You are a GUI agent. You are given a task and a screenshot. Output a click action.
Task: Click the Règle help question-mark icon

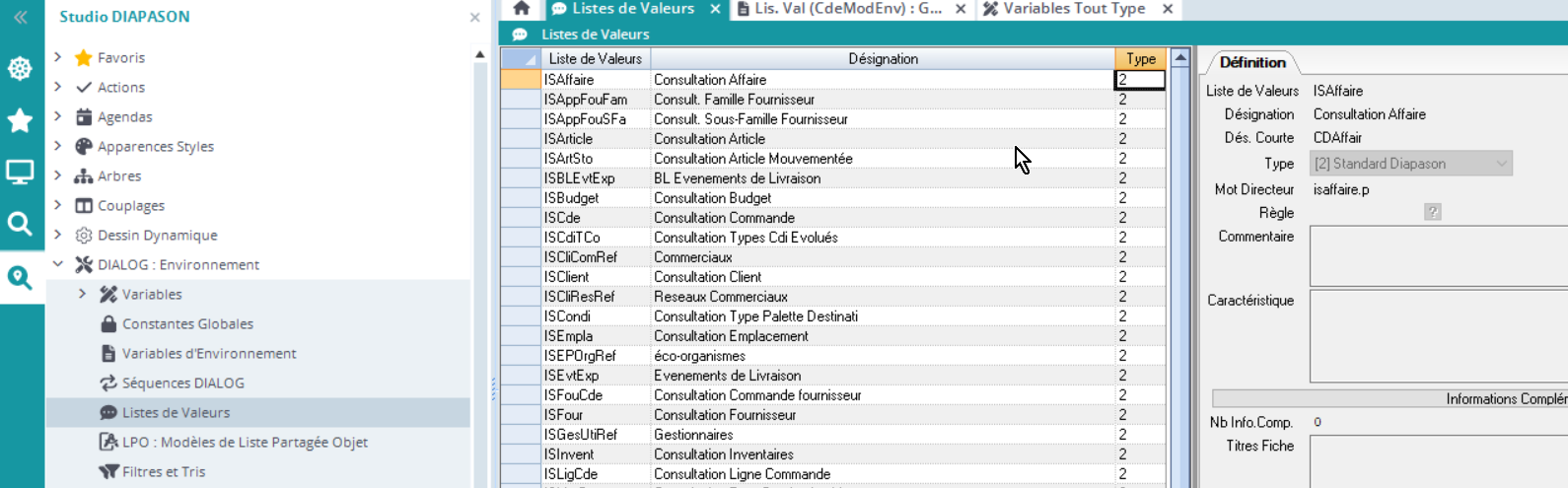click(x=1433, y=213)
